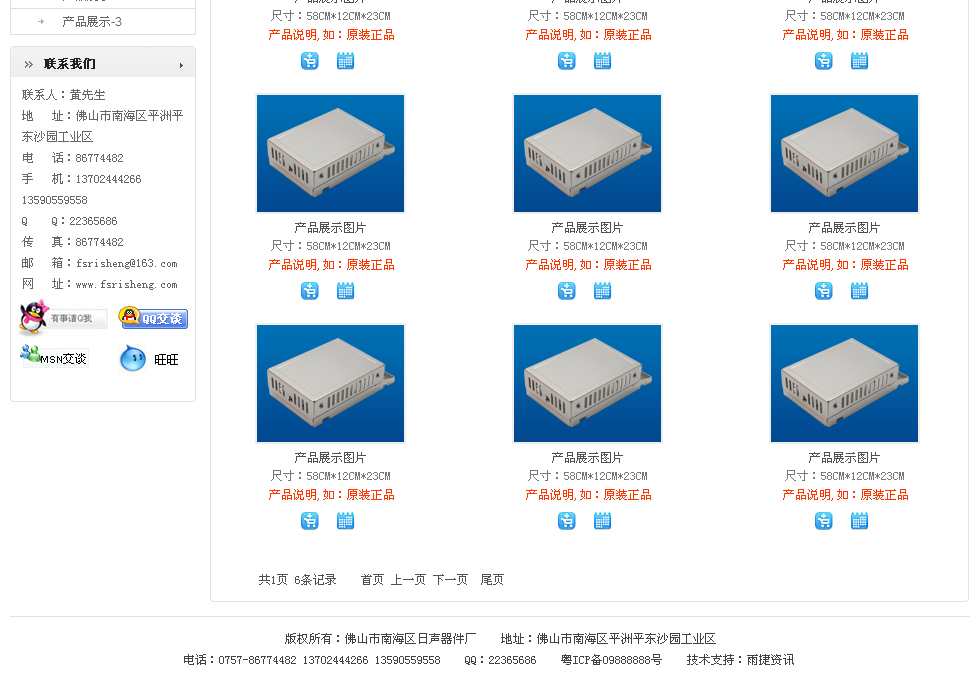This screenshot has height=684, width=980.
Task: Open bottom-row center product image
Action: pyautogui.click(x=588, y=384)
